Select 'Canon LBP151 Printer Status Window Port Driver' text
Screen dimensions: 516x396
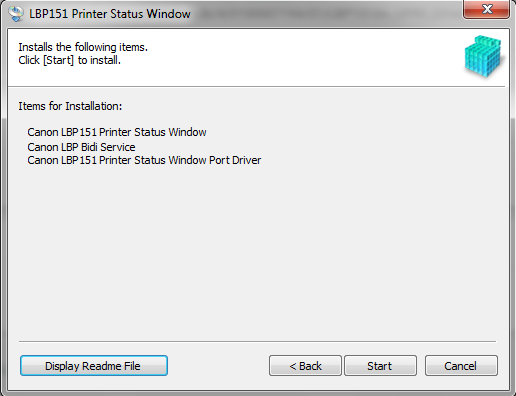144,160
